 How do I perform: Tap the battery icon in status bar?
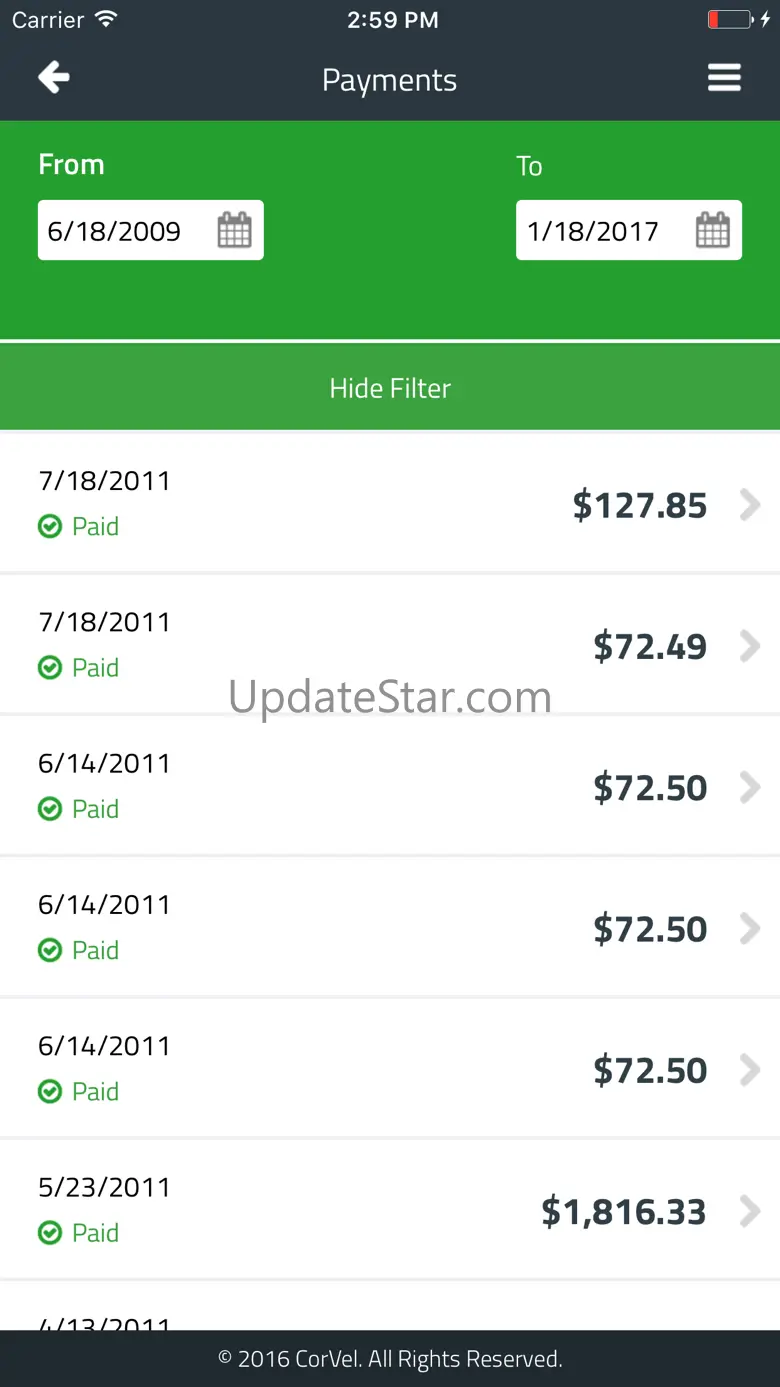point(729,20)
